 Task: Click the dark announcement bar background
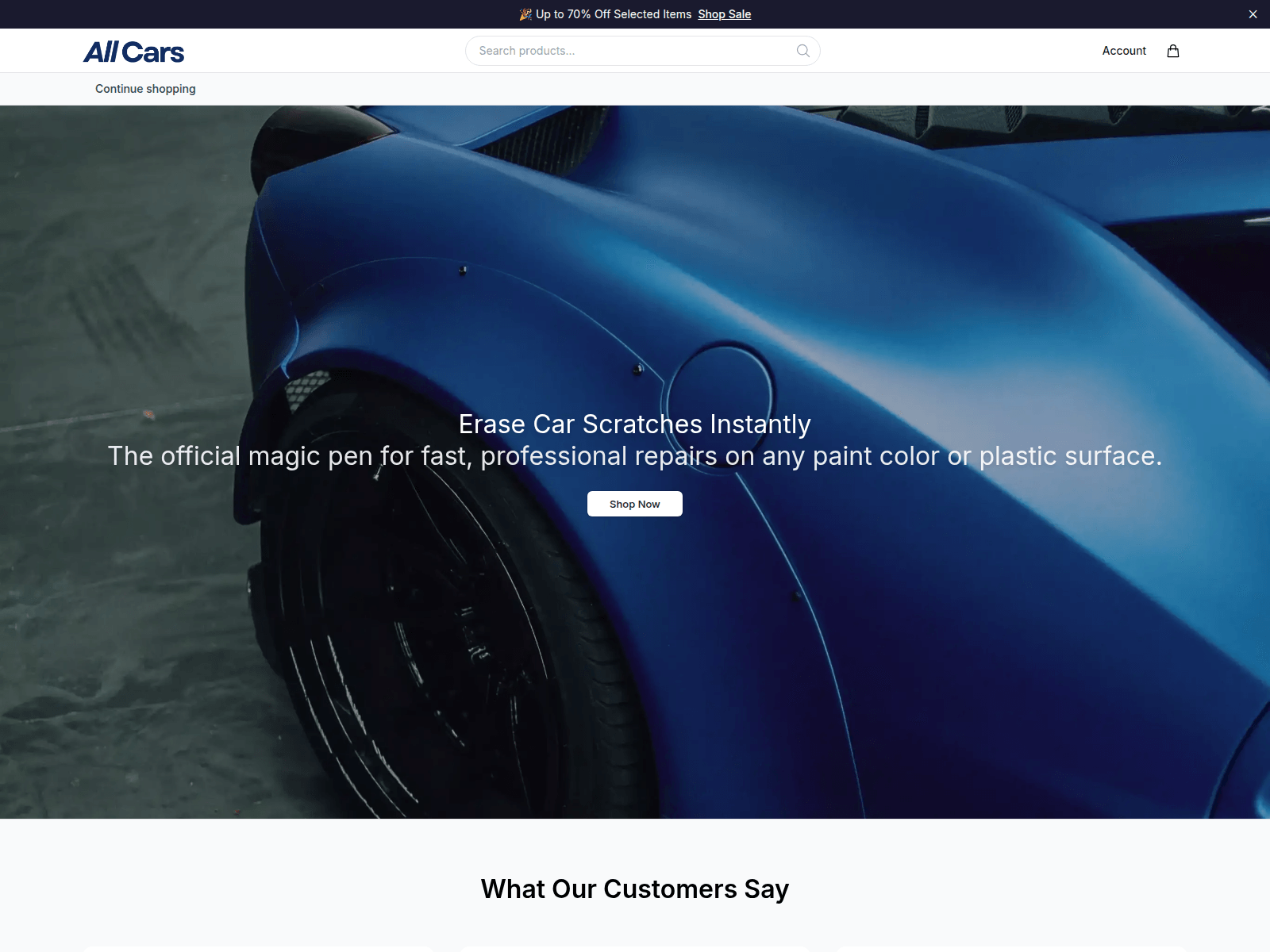pos(238,14)
